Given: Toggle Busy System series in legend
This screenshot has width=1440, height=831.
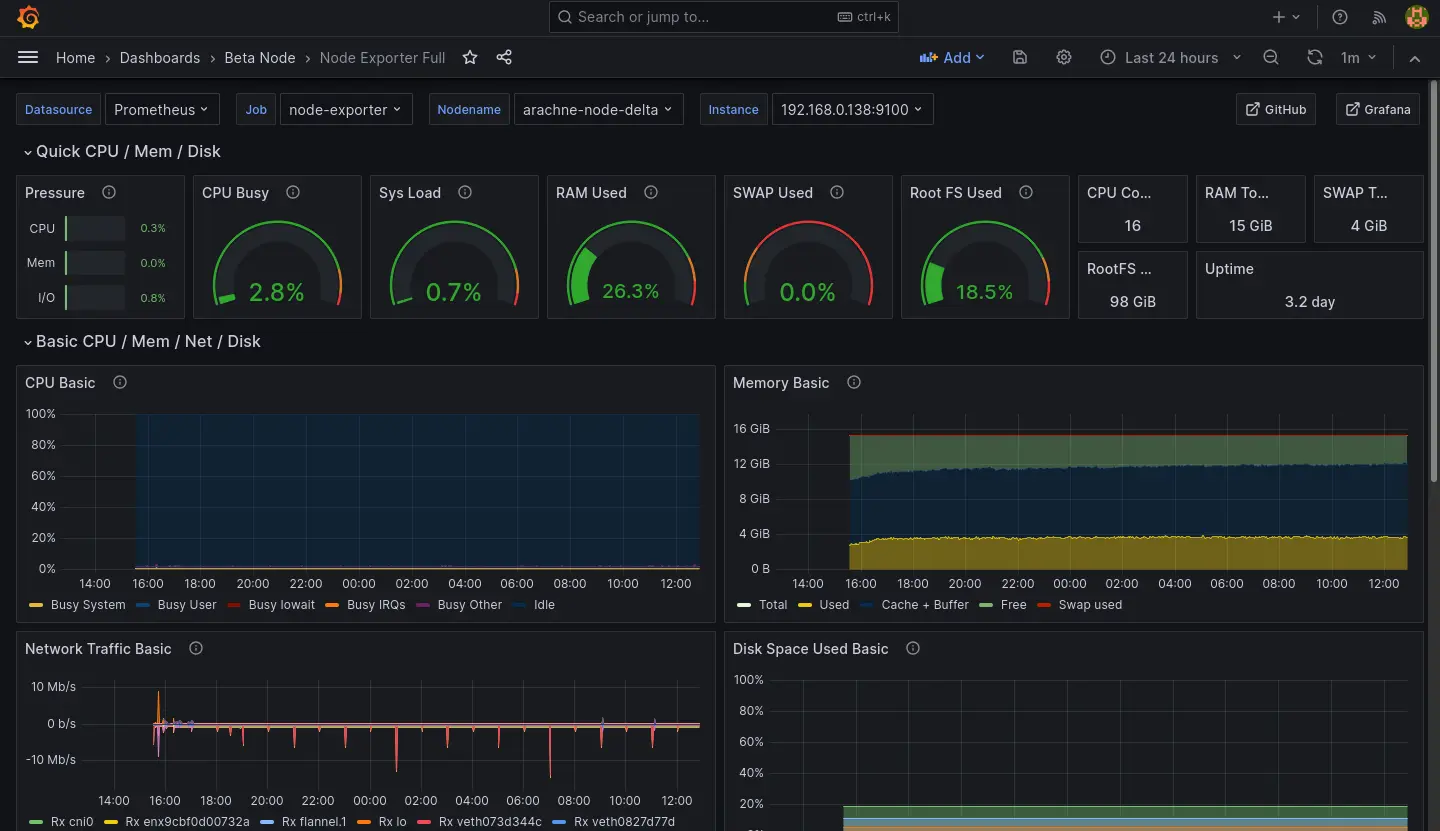Looking at the screenshot, I should click(87, 605).
